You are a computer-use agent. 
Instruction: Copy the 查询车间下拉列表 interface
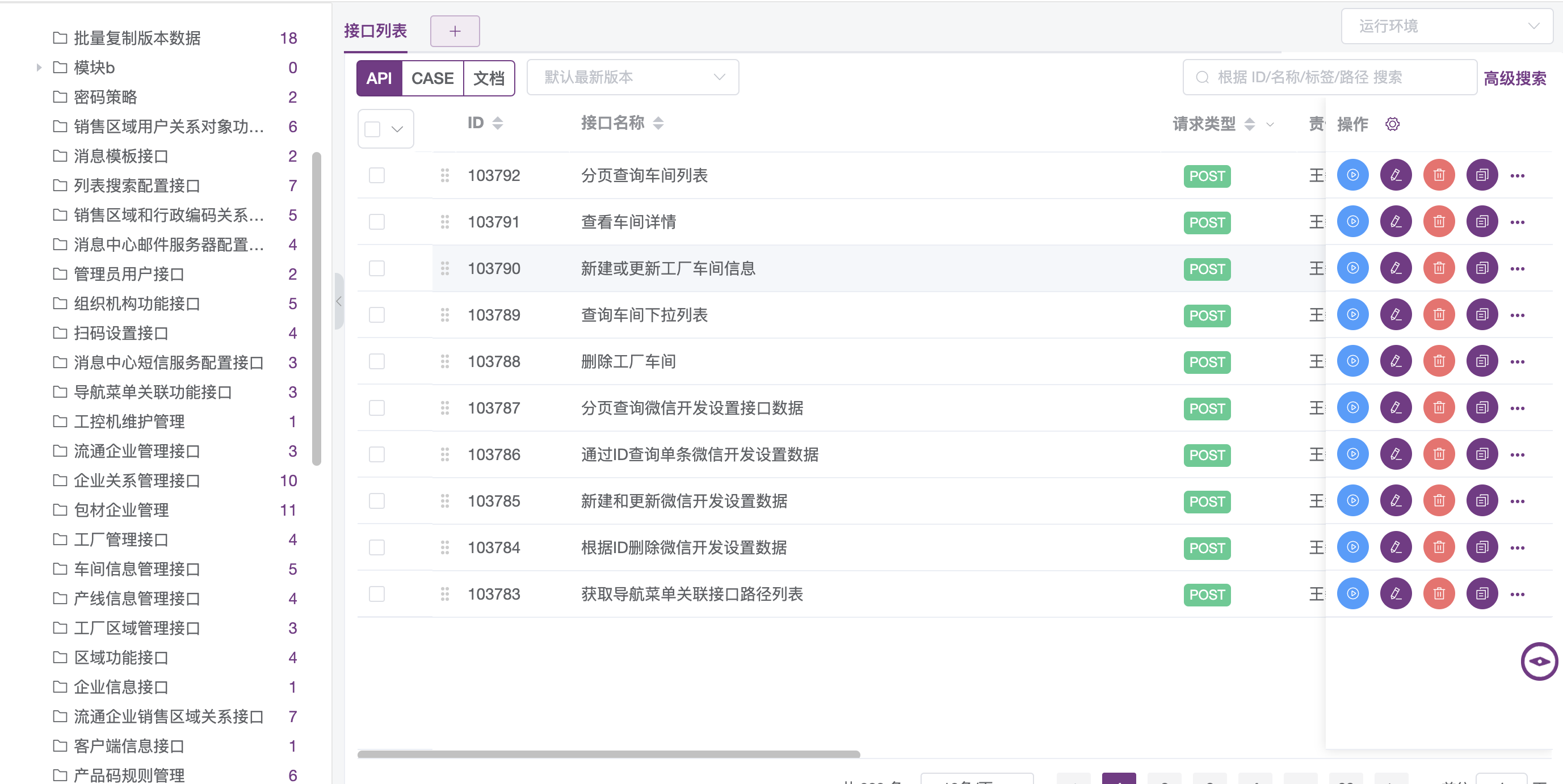[x=1482, y=315]
